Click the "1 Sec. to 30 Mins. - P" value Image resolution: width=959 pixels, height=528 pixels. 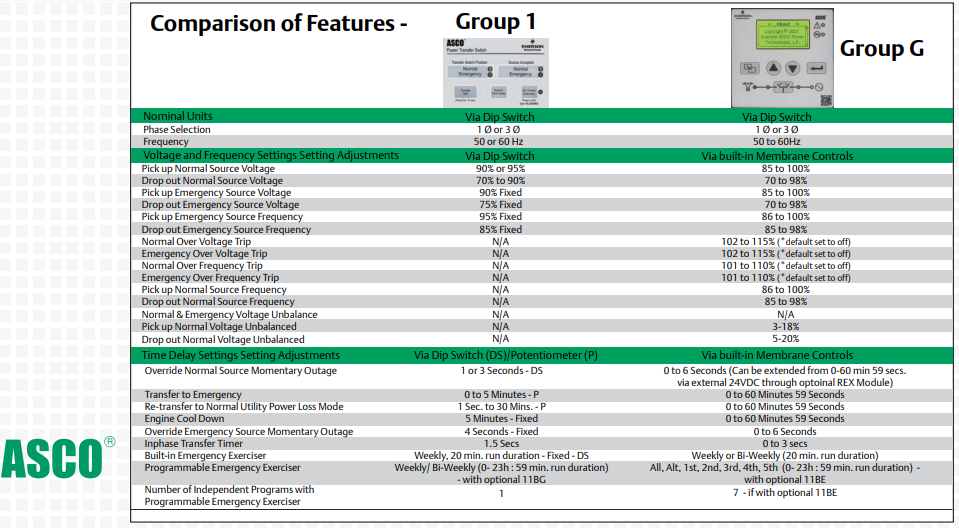[x=502, y=407]
